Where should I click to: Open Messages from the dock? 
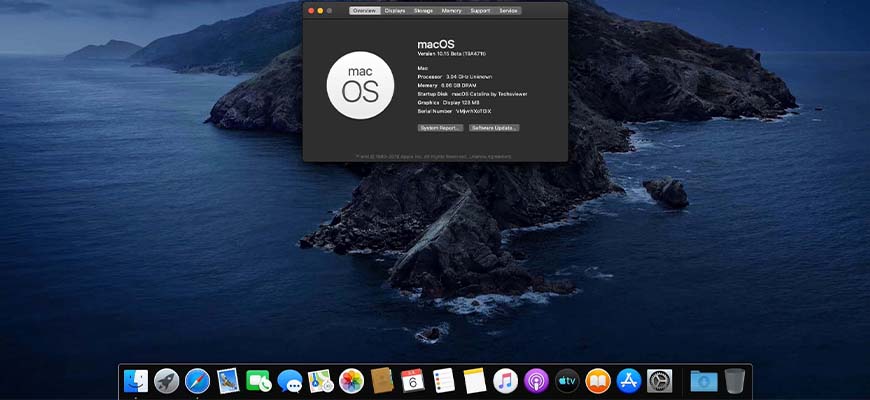pos(290,381)
